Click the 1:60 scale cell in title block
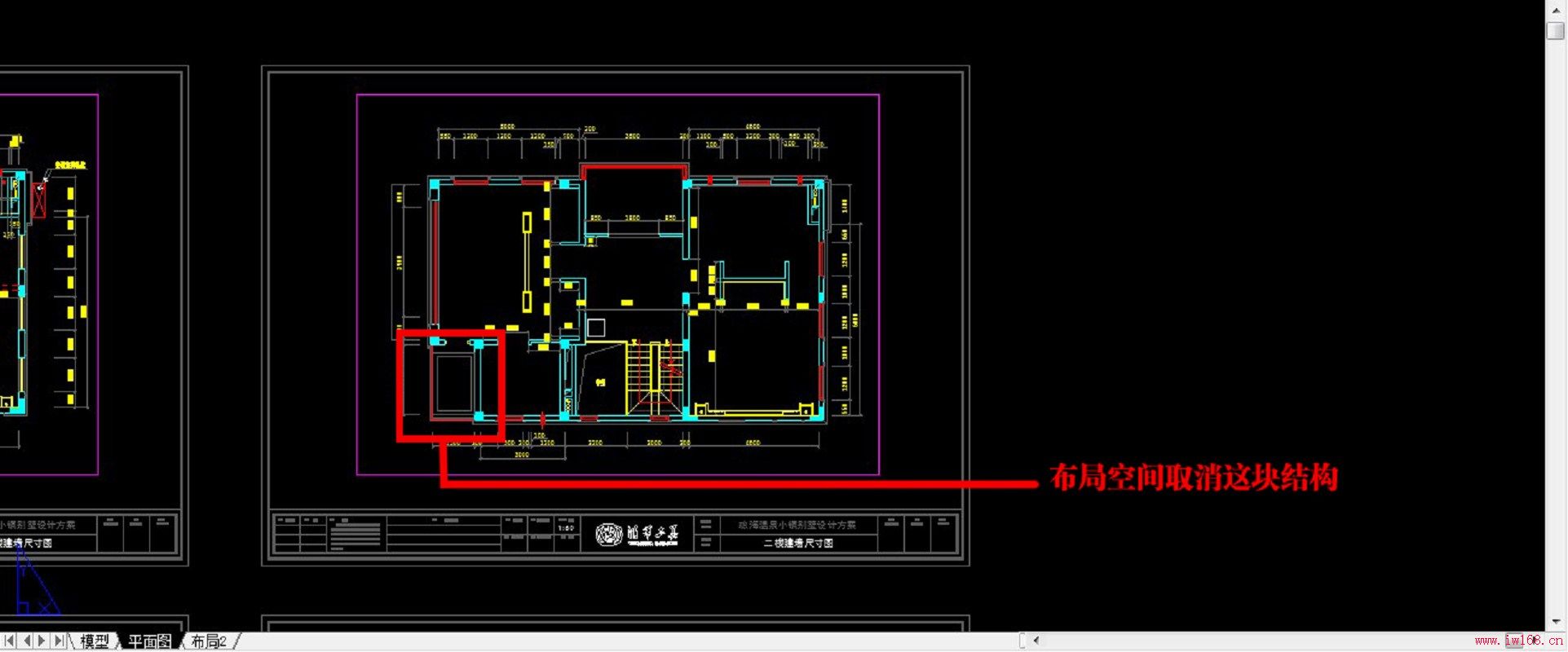 click(566, 528)
